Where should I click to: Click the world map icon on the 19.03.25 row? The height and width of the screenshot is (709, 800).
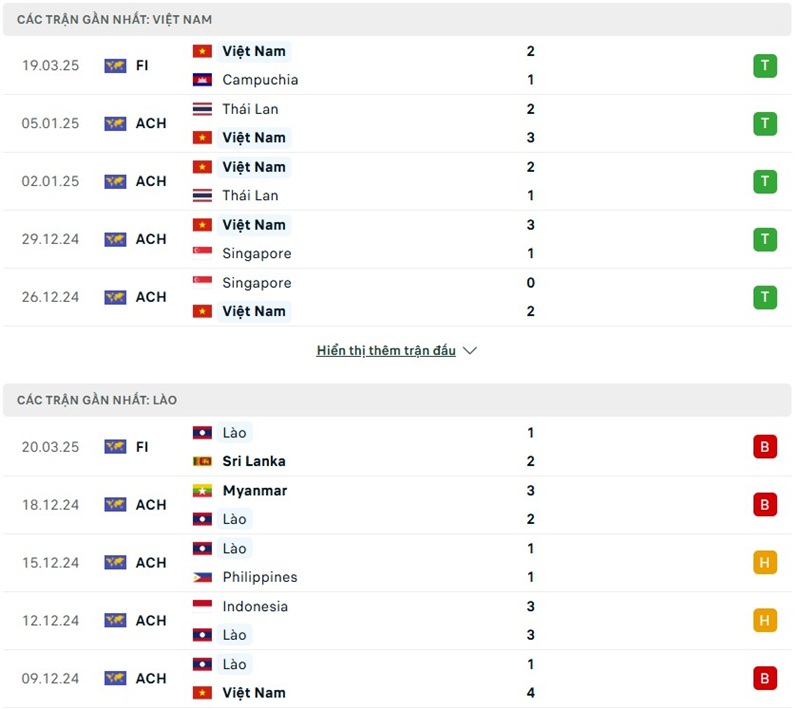(x=115, y=66)
